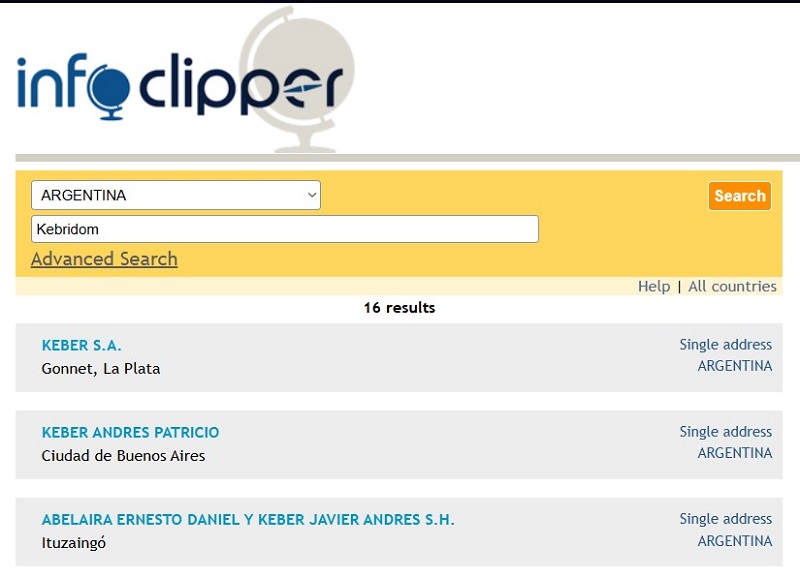Click the 'Ituzaingó' location text
The image size is (800, 578).
pyautogui.click(x=73, y=543)
